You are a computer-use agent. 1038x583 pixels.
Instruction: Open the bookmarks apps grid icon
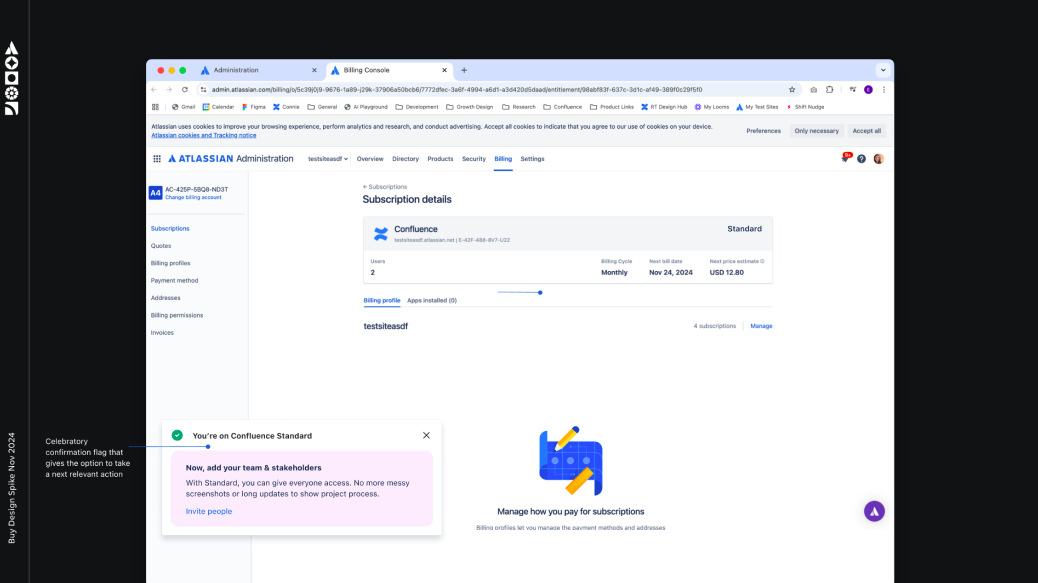click(156, 107)
